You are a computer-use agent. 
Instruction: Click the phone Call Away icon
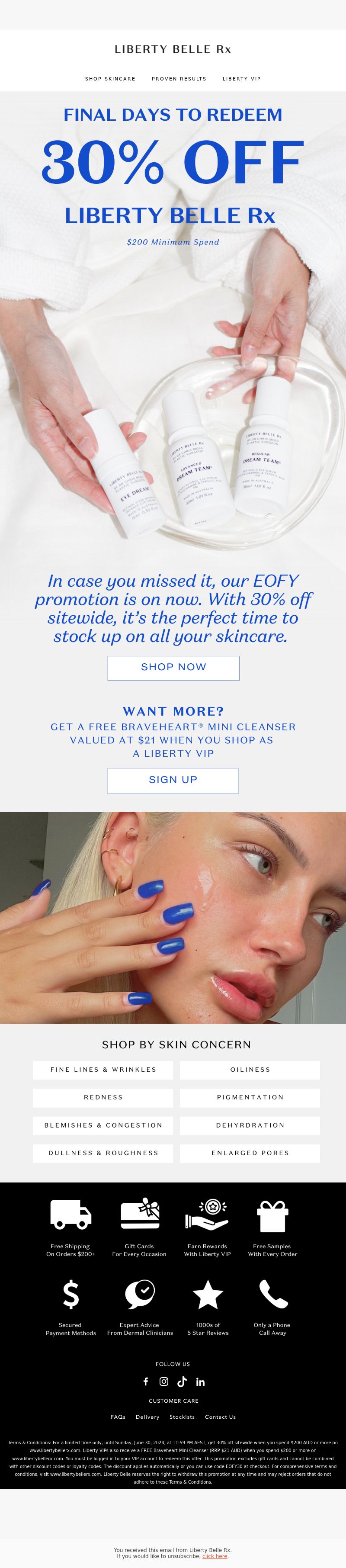click(273, 1294)
